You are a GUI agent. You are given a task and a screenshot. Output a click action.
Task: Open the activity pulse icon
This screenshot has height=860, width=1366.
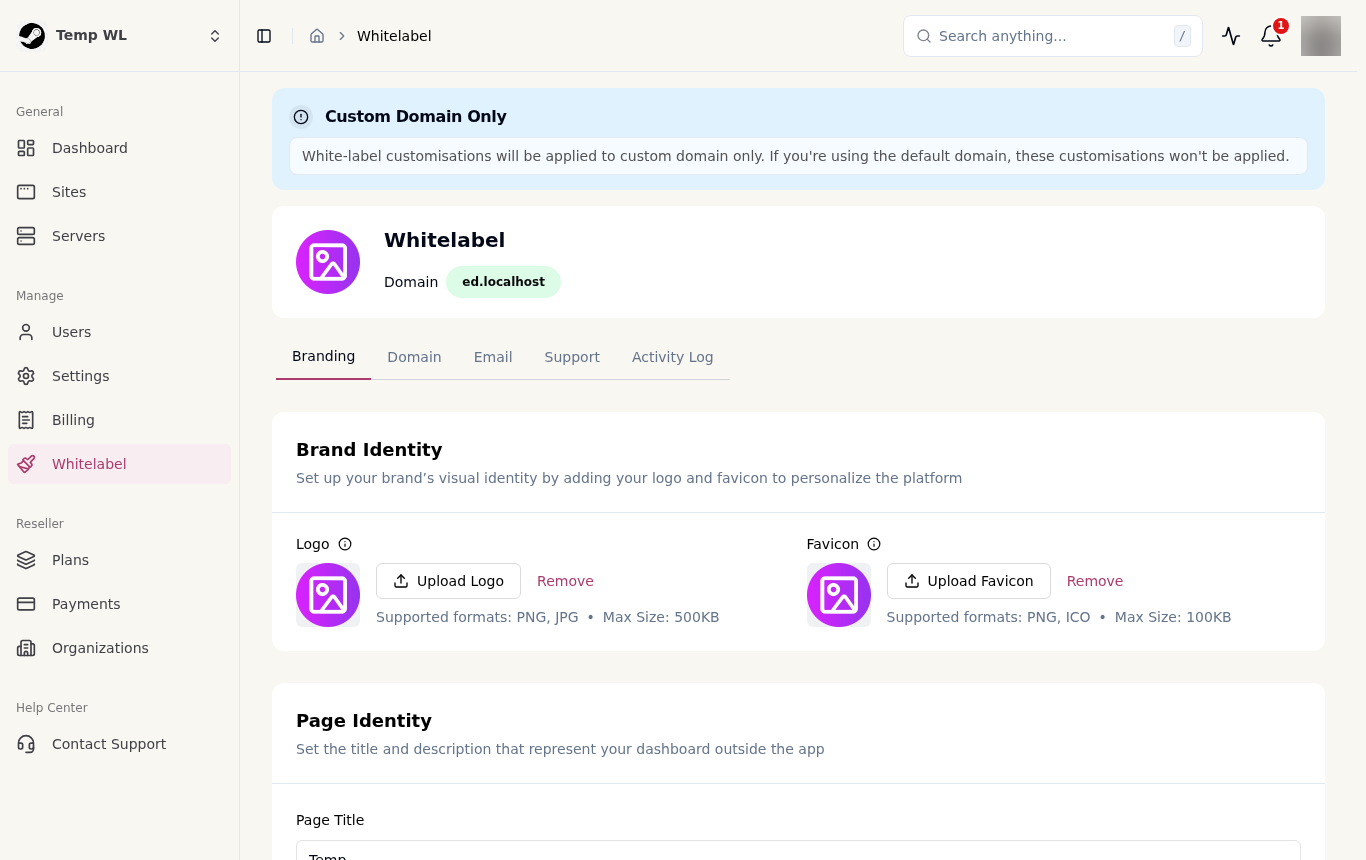[1231, 36]
